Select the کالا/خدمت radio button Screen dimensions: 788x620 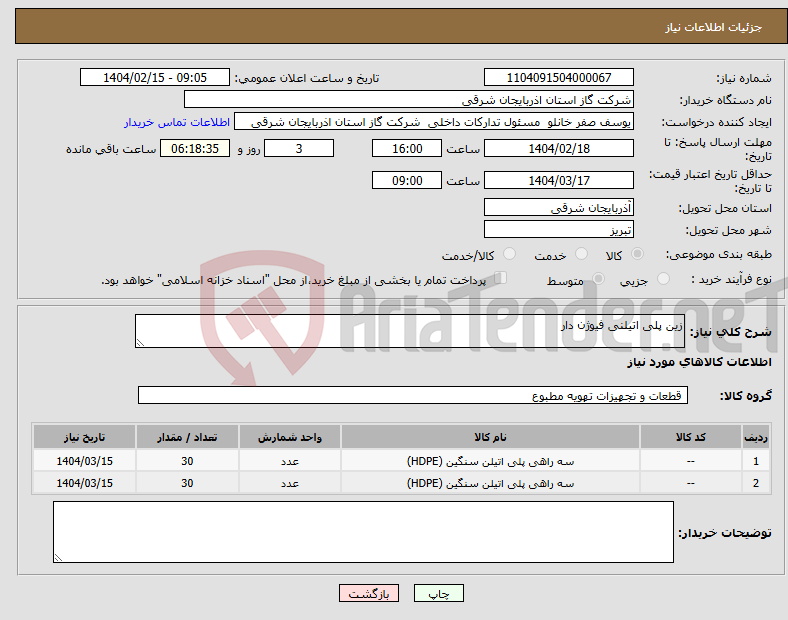point(510,254)
